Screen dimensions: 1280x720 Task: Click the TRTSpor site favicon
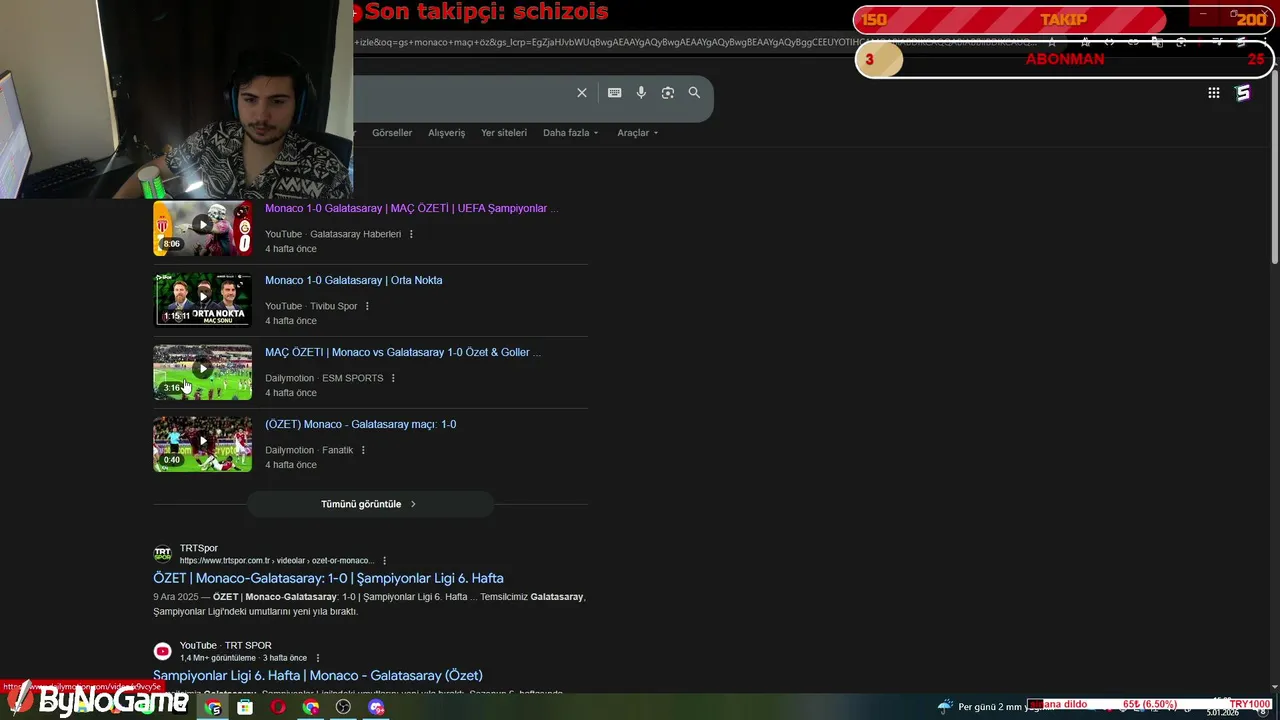click(162, 554)
